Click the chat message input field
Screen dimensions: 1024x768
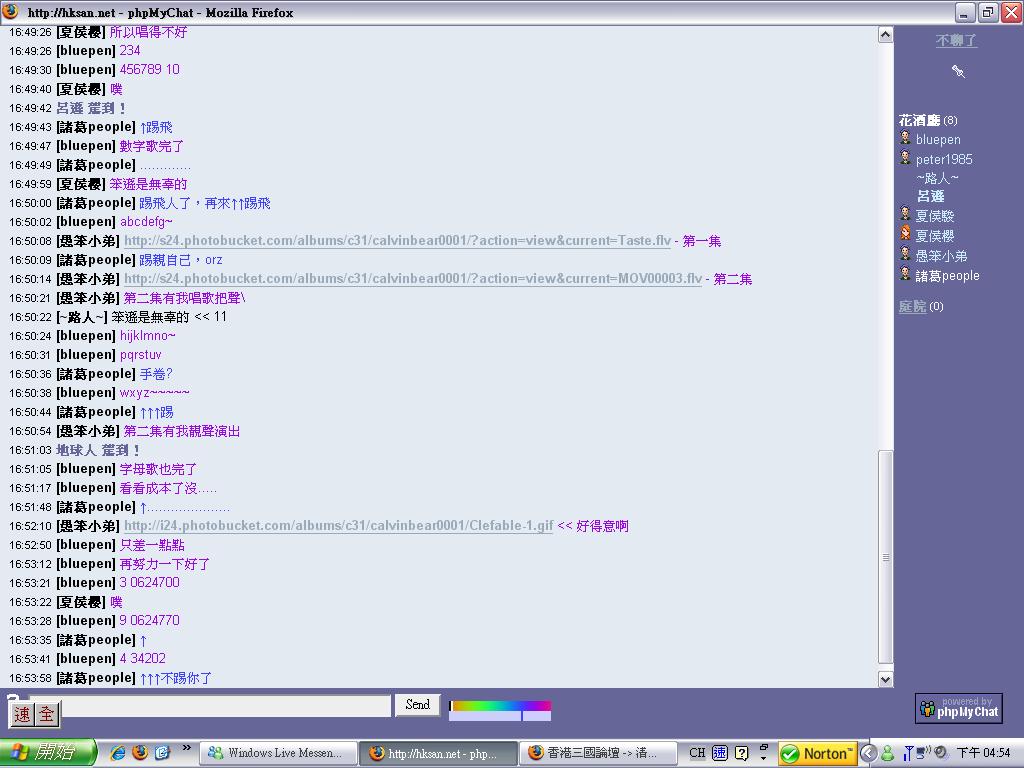(210, 706)
